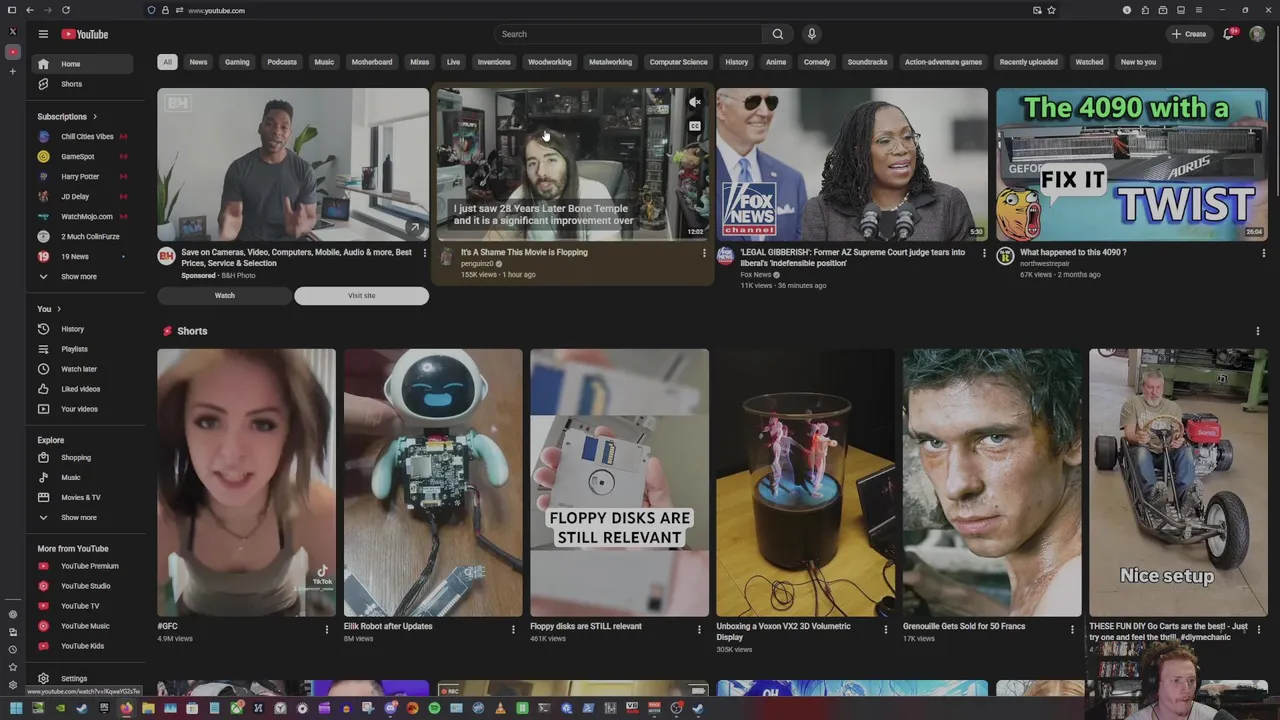This screenshot has height=720, width=1280.
Task: Open the penguinz0 channel link
Action: tap(477, 264)
